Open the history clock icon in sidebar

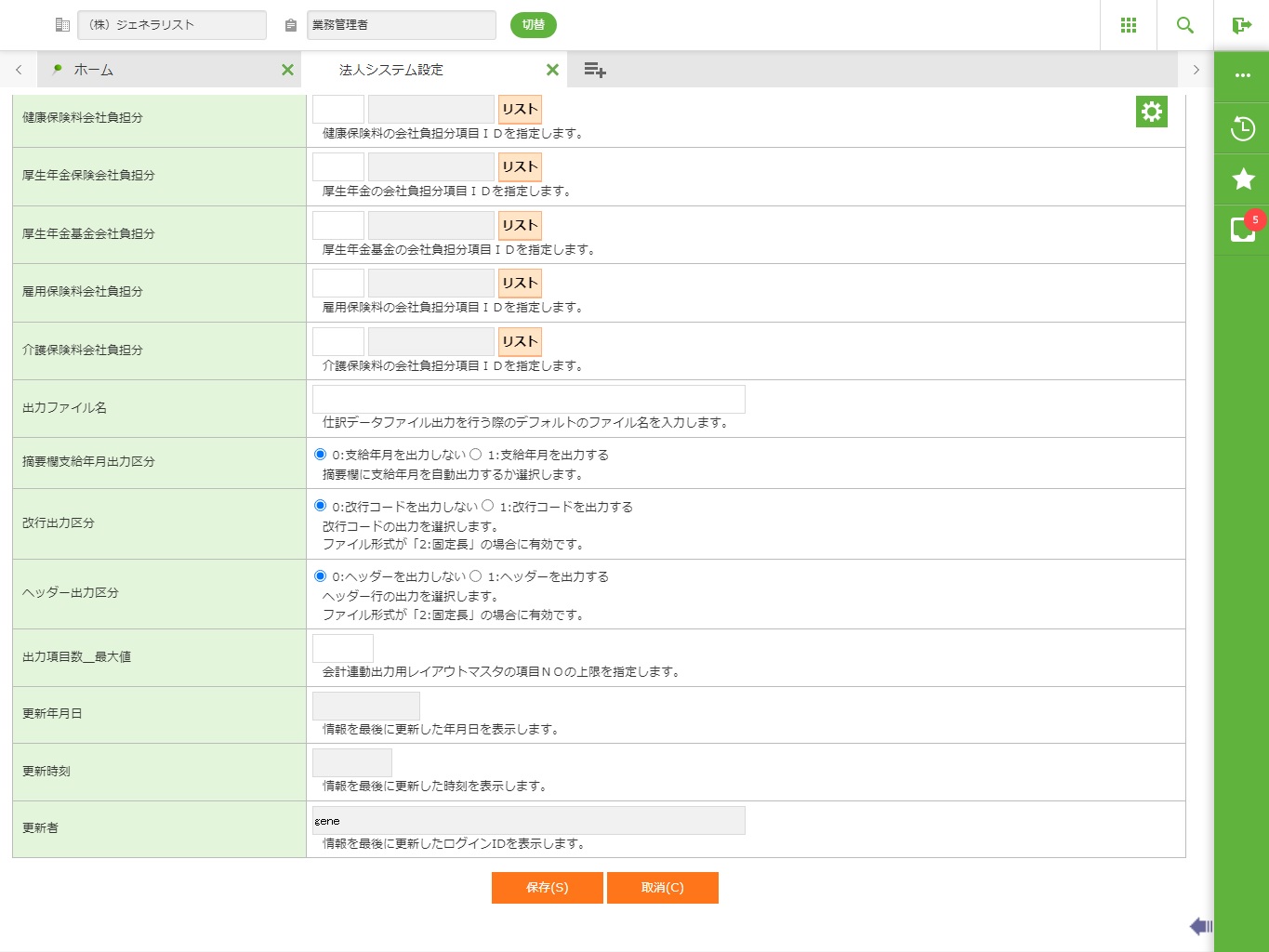coord(1242,128)
